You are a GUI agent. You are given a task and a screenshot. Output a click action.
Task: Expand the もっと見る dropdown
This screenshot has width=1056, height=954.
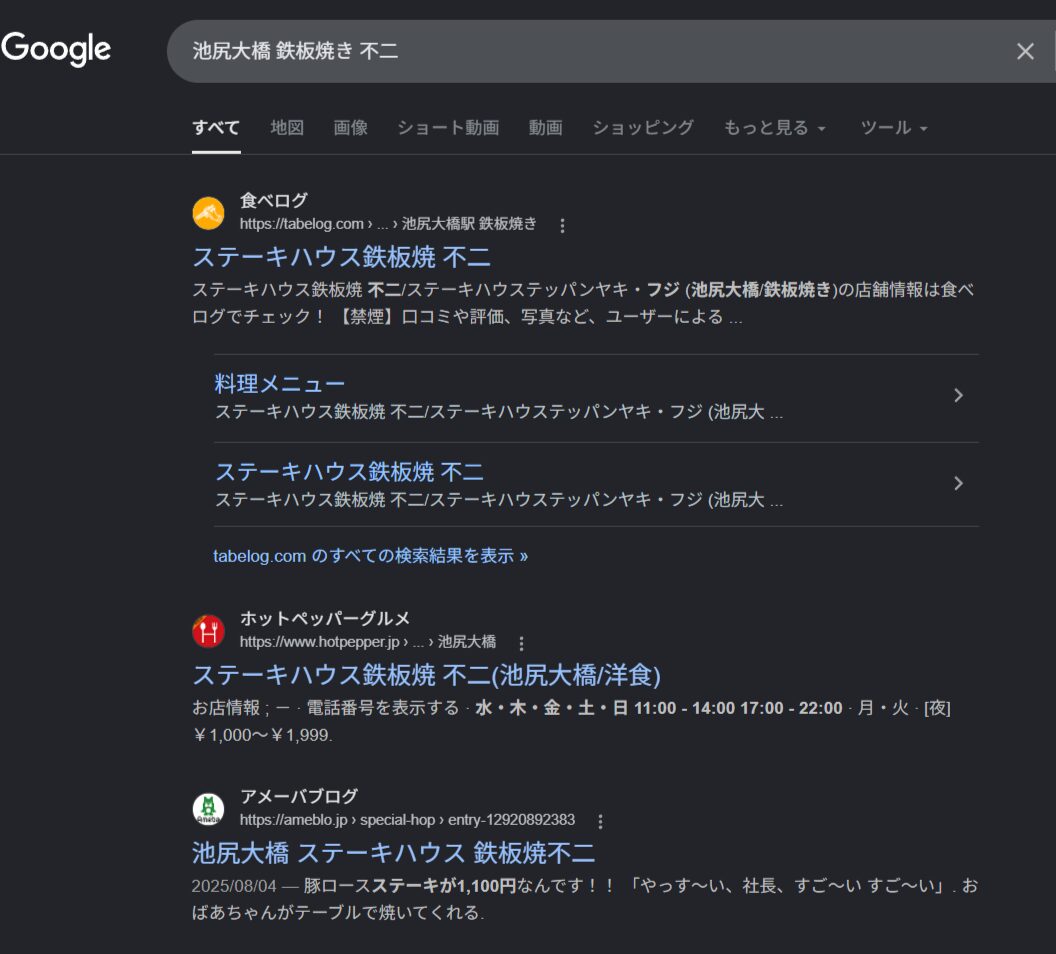click(x=774, y=127)
